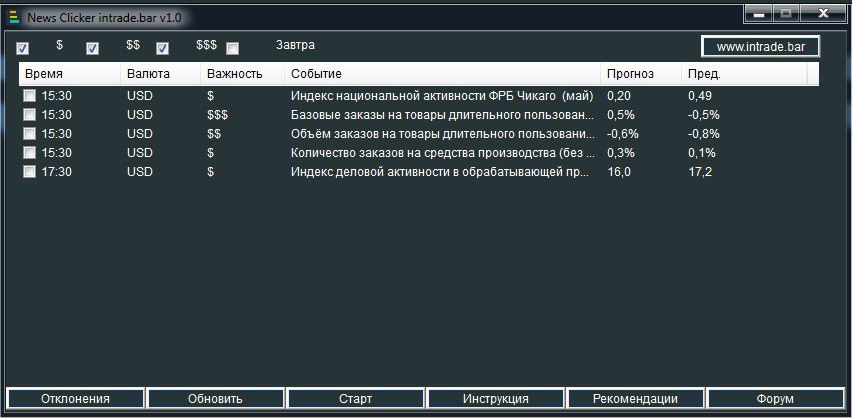852x418 pixels.
Task: Select the 17:30 USD event row checkbox
Action: (30, 172)
